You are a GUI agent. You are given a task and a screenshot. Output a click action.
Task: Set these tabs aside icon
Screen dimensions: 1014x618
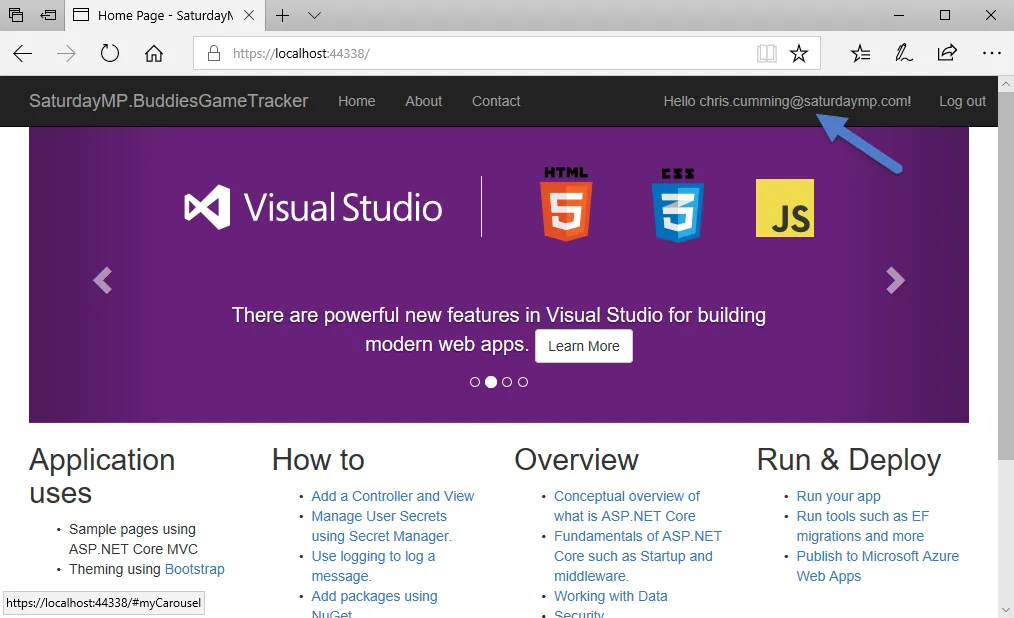[49, 15]
